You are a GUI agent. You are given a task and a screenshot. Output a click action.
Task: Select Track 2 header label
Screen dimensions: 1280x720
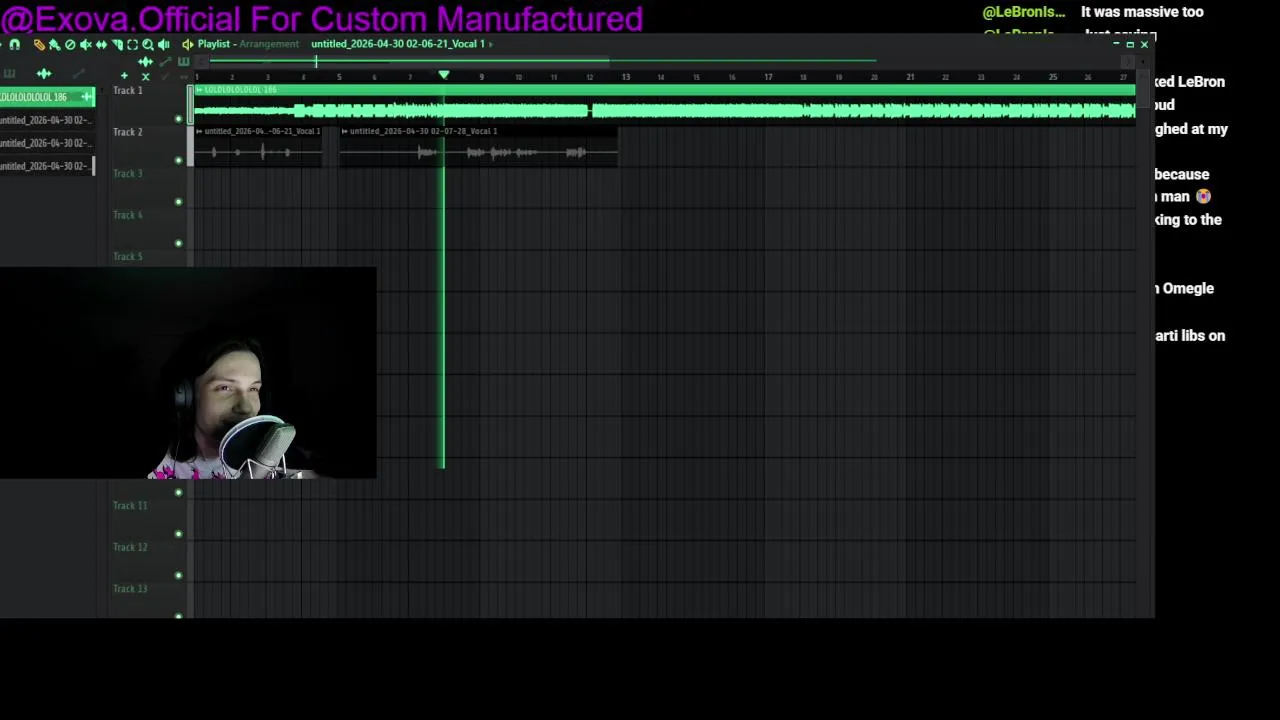pos(127,132)
